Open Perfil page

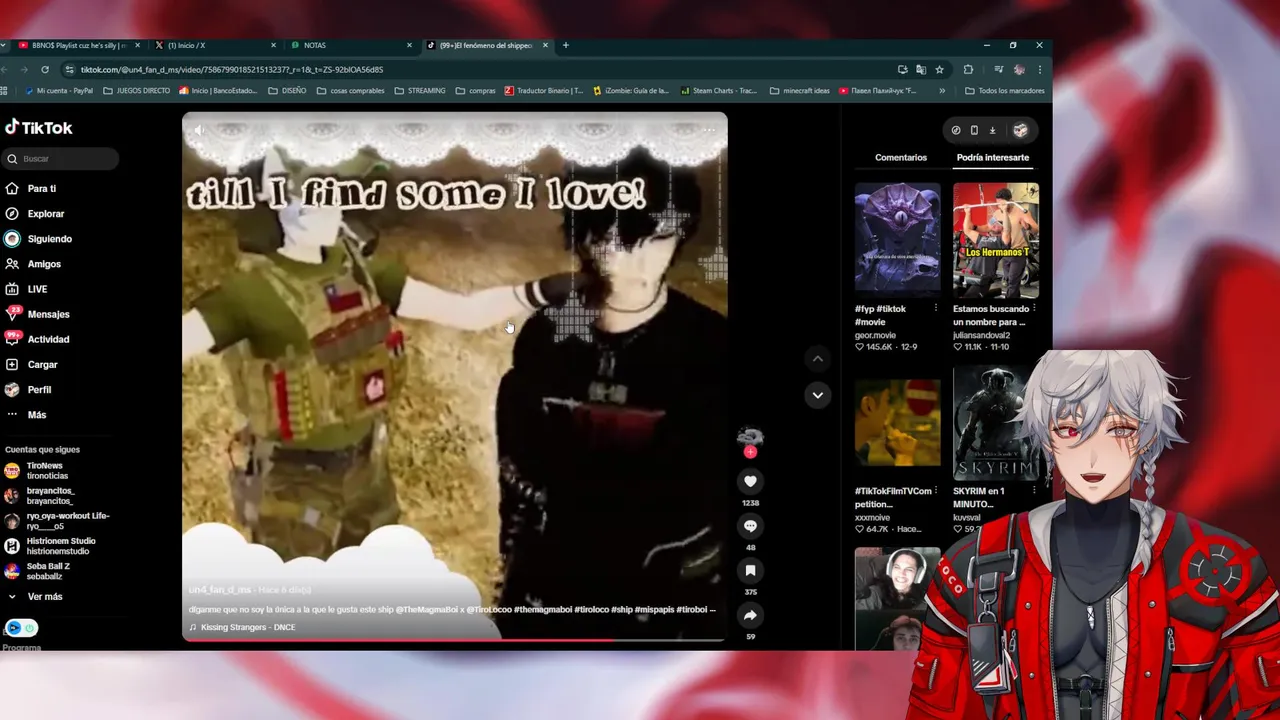[x=28, y=390]
